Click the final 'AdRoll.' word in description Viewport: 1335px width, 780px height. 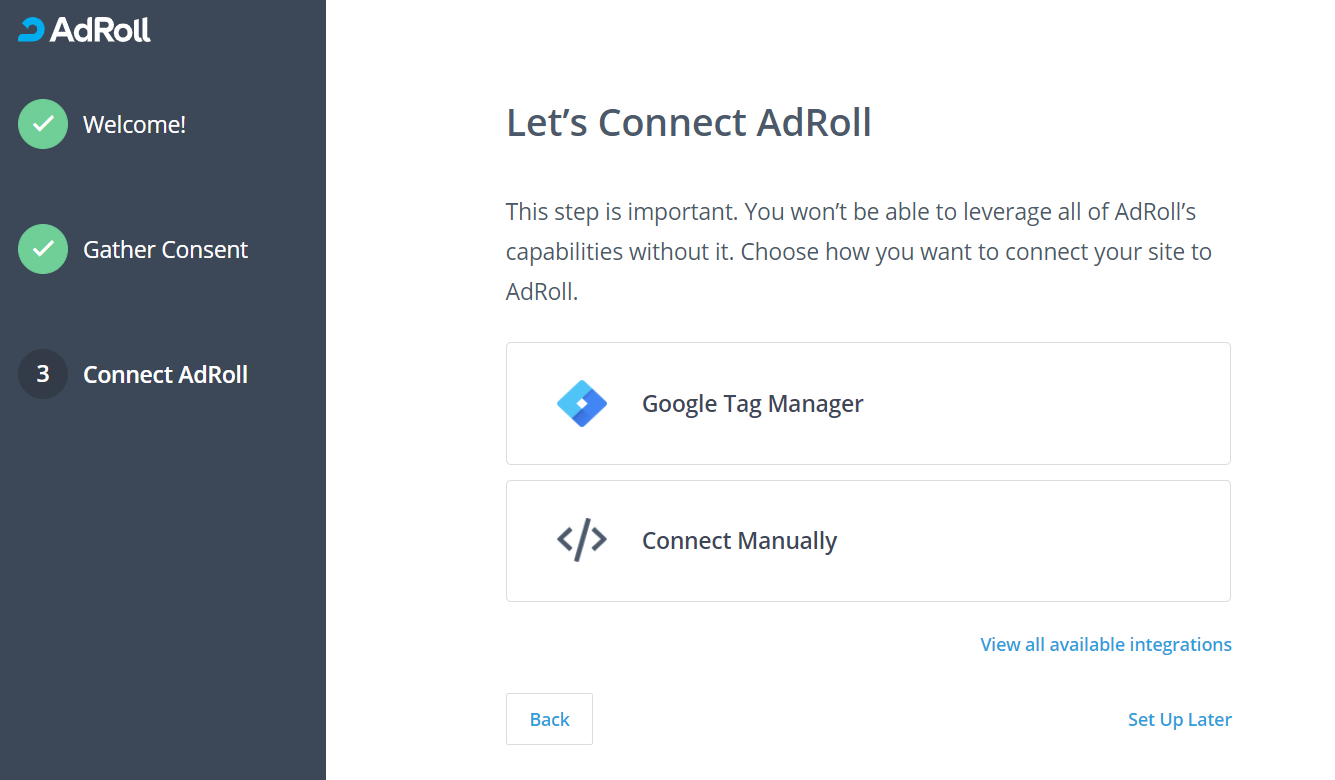click(x=542, y=293)
